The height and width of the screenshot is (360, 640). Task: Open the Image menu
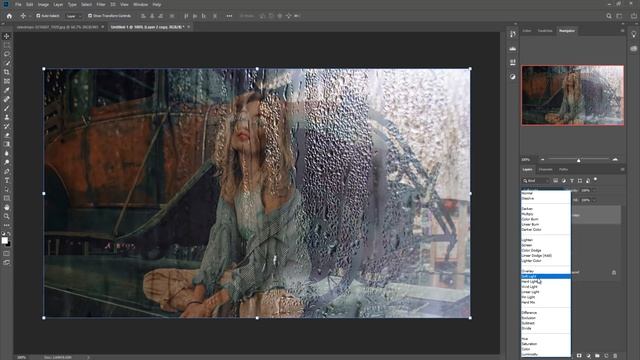pyautogui.click(x=43, y=4)
